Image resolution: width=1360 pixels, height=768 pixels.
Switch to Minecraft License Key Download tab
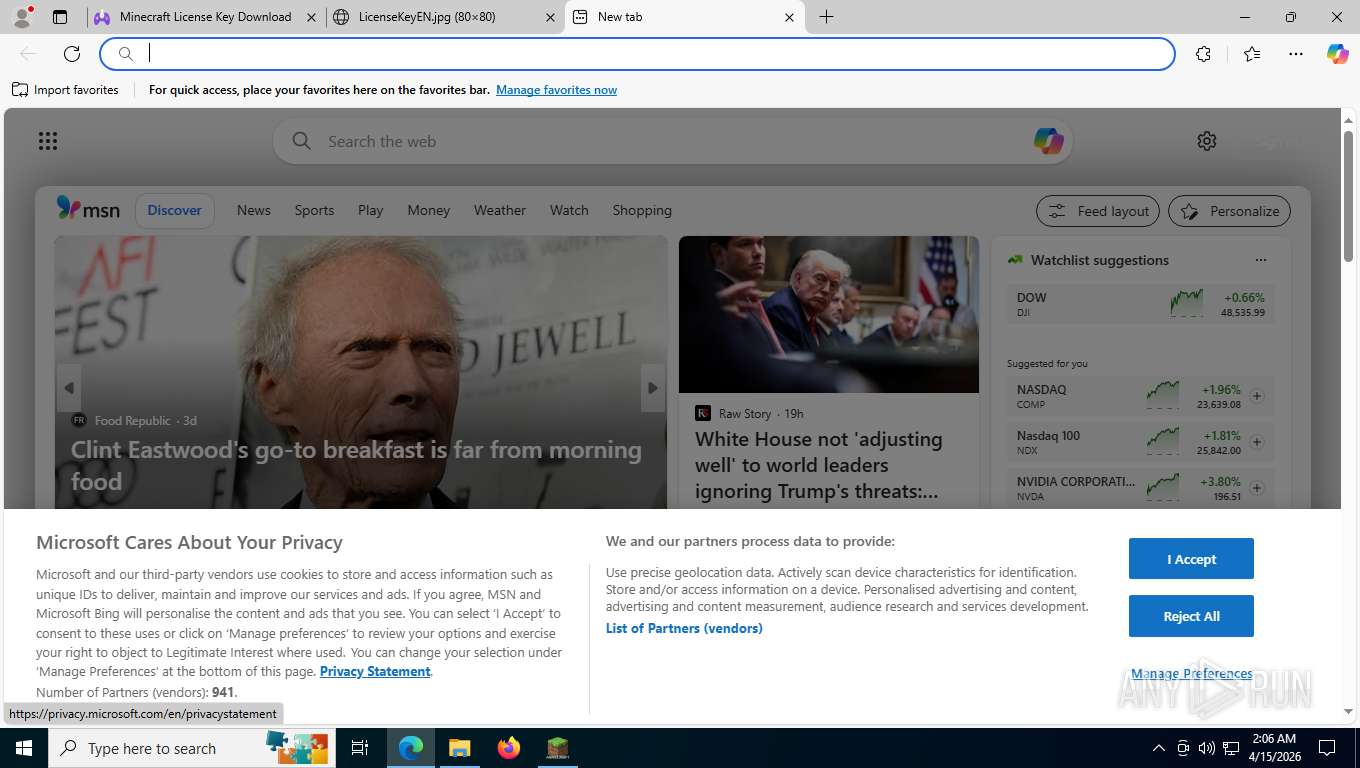click(205, 17)
